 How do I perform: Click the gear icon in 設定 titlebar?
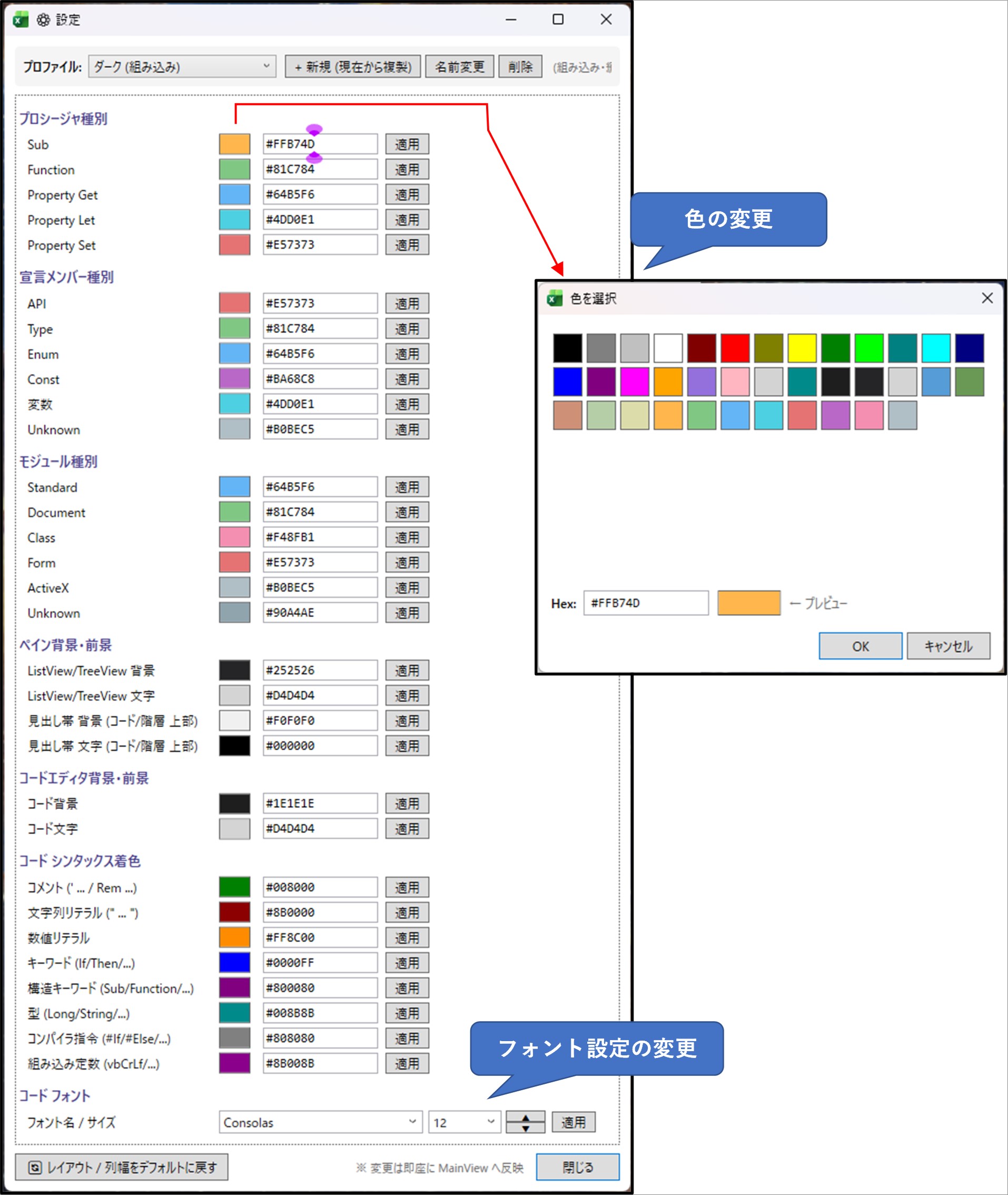43,20
